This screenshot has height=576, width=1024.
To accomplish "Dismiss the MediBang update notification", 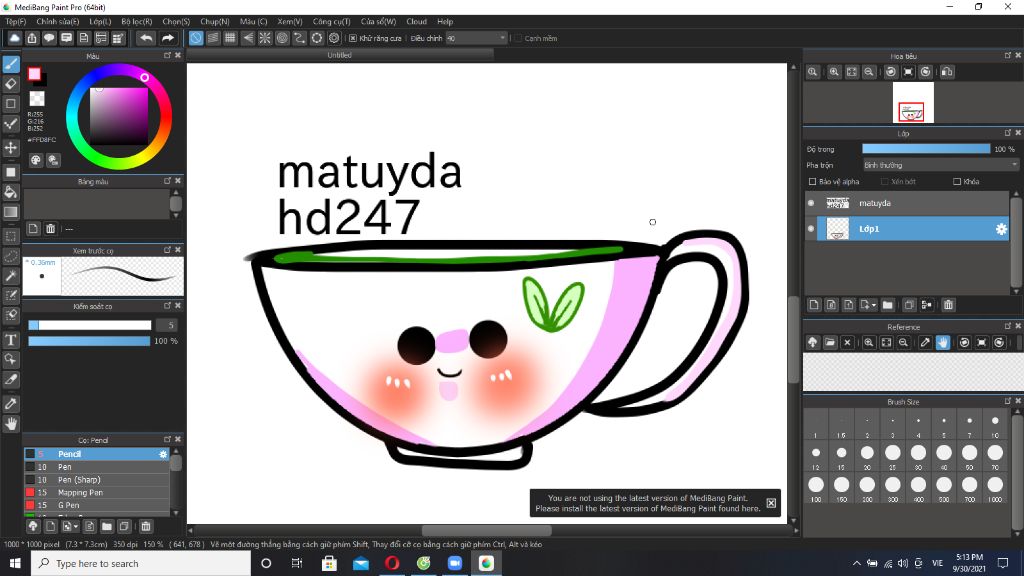I will [x=771, y=503].
